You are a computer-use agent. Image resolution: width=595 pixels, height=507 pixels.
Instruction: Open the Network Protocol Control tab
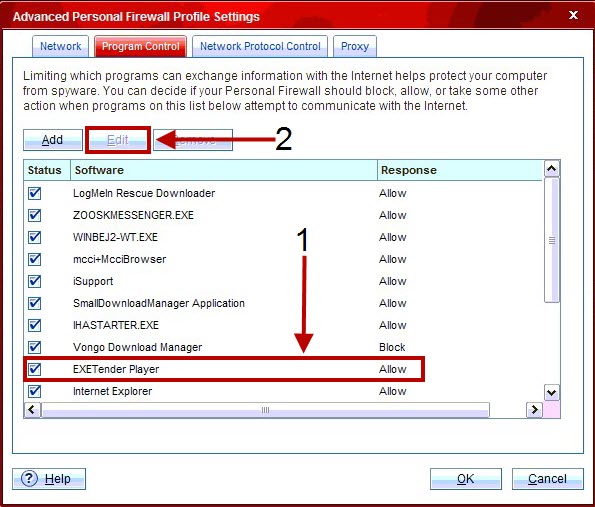click(x=260, y=46)
